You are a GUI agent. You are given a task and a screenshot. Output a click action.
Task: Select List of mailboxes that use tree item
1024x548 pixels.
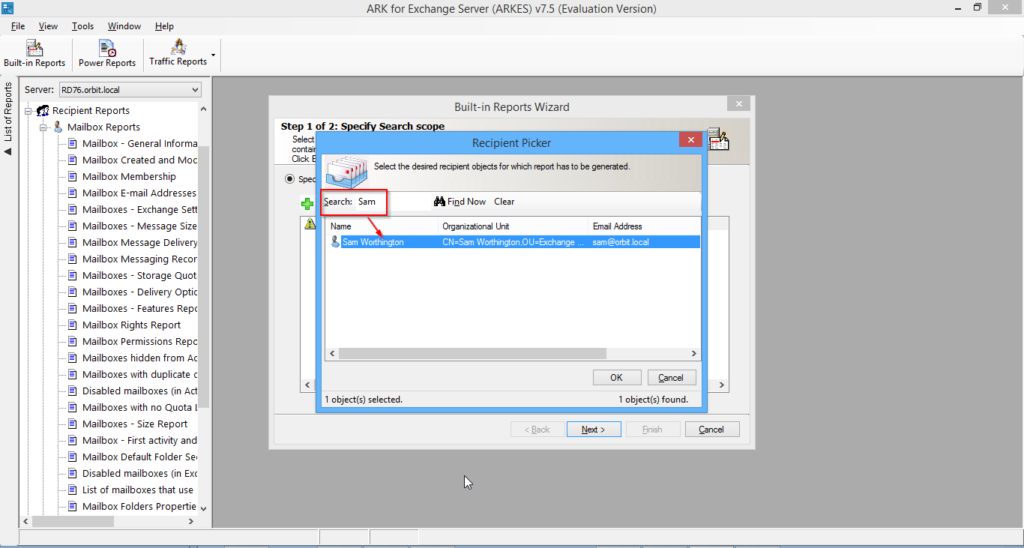coord(138,490)
